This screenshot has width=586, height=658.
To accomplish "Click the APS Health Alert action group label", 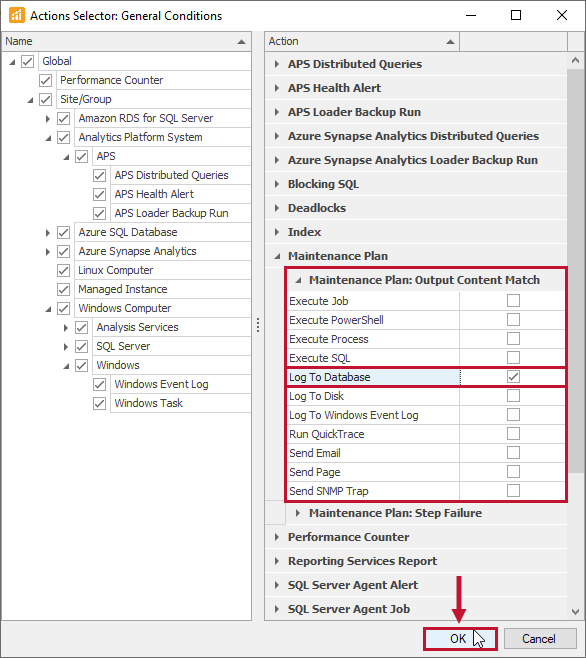I will pyautogui.click(x=334, y=88).
